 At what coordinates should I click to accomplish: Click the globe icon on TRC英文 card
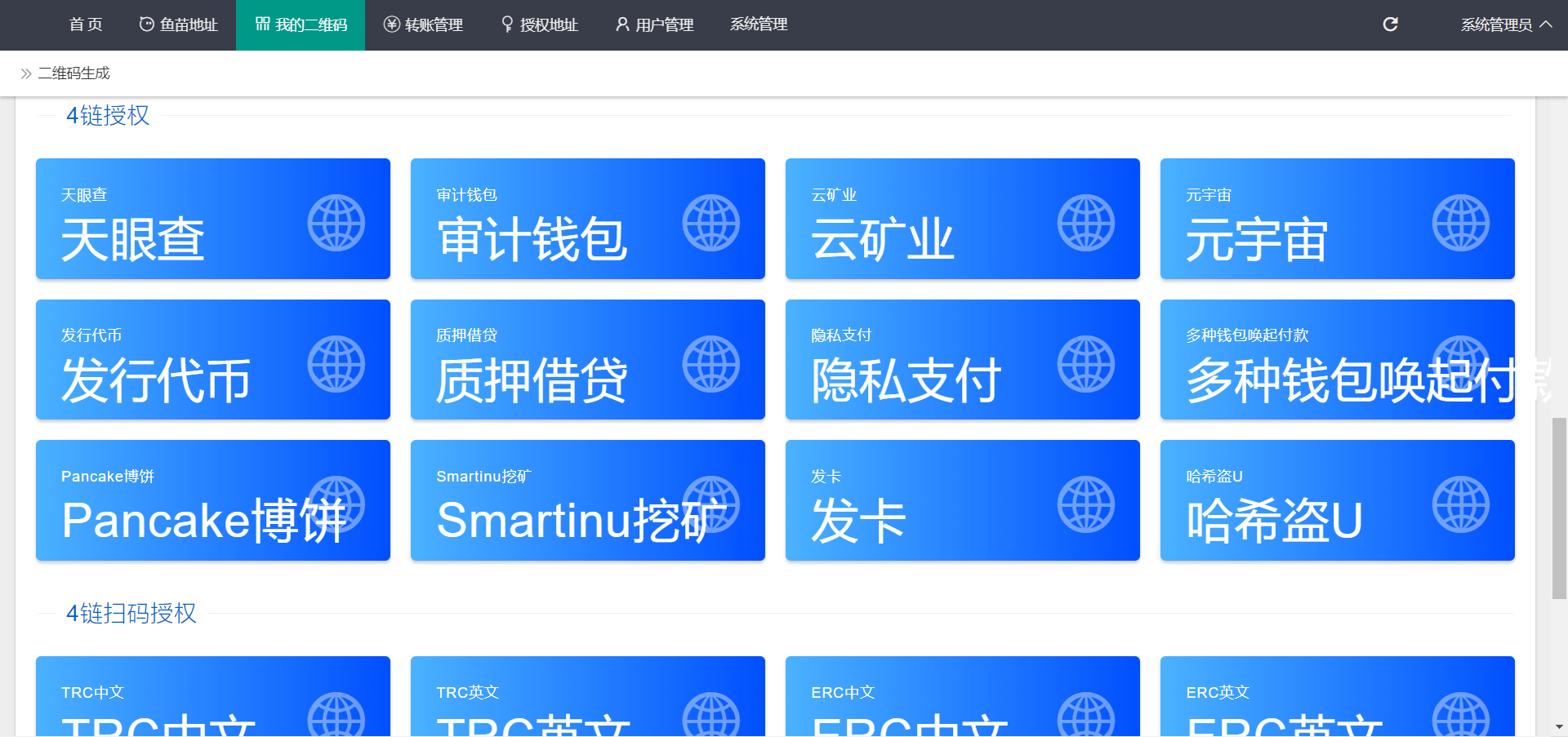coord(710,715)
